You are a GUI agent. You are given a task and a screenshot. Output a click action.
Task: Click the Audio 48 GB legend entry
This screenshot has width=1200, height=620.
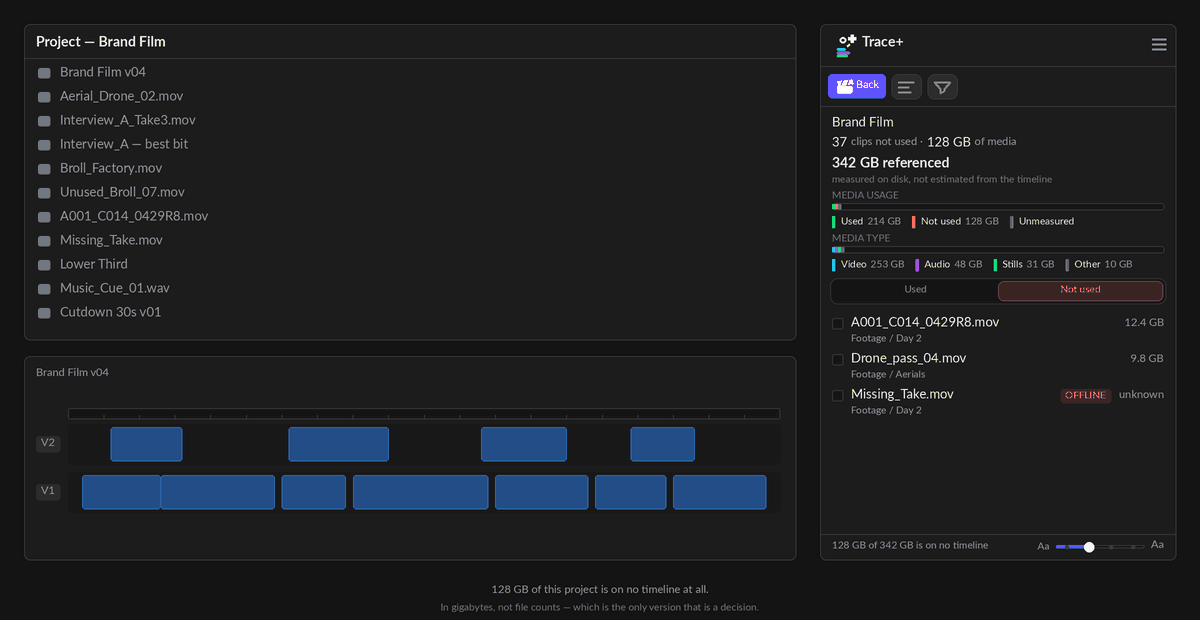point(949,264)
